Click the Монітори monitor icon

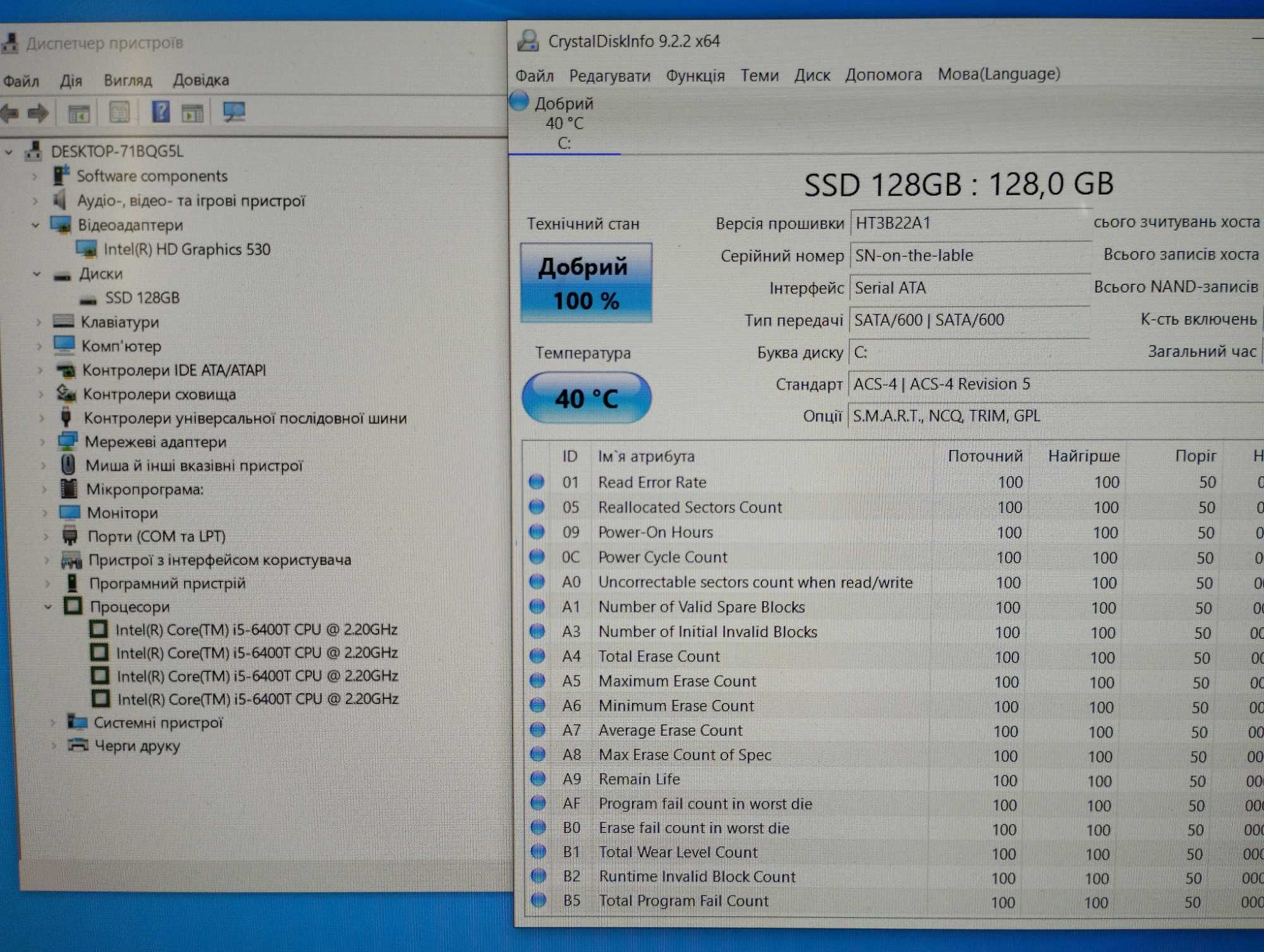[x=69, y=512]
